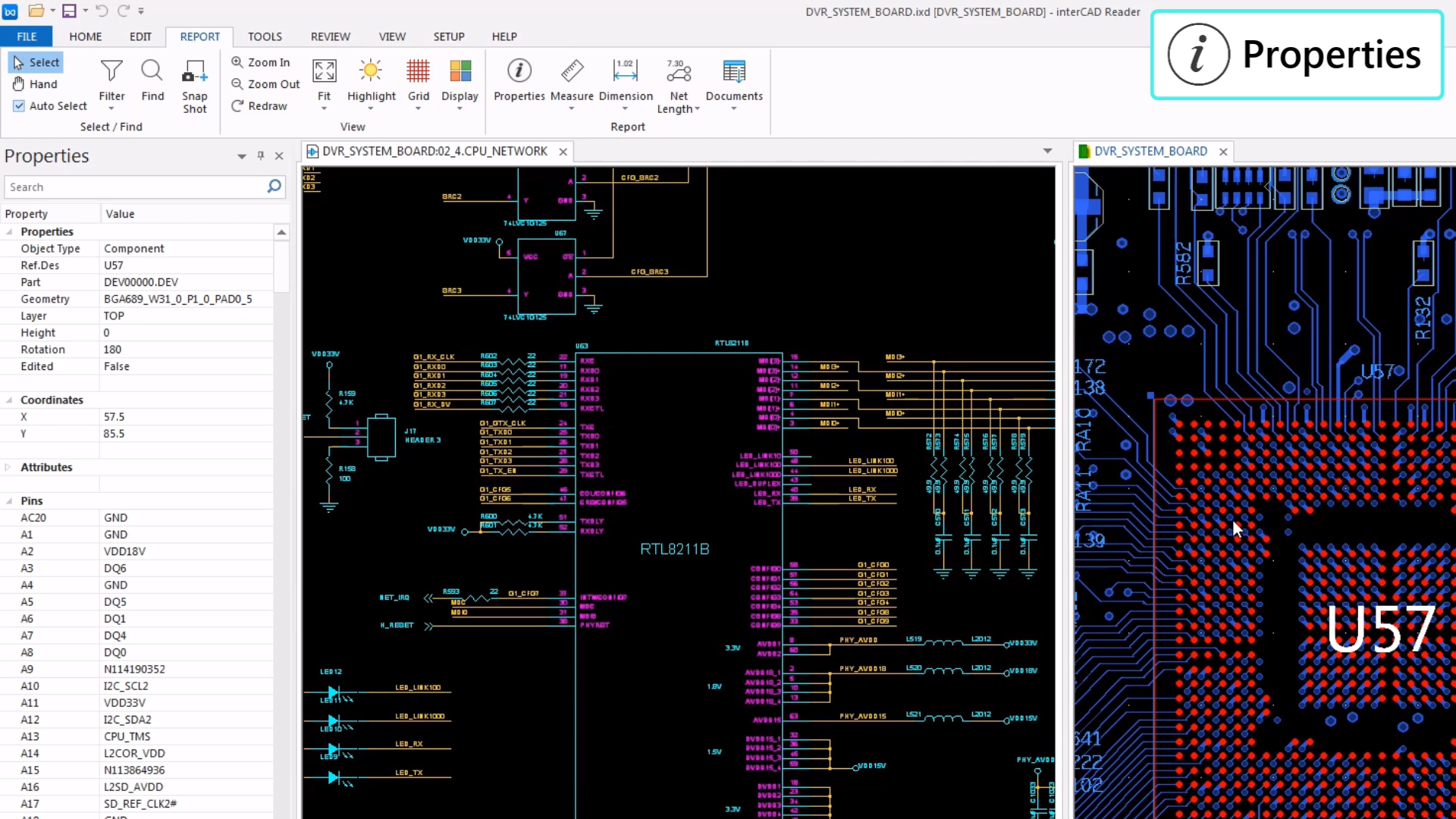Click the Highlight tool icon

tap(371, 71)
